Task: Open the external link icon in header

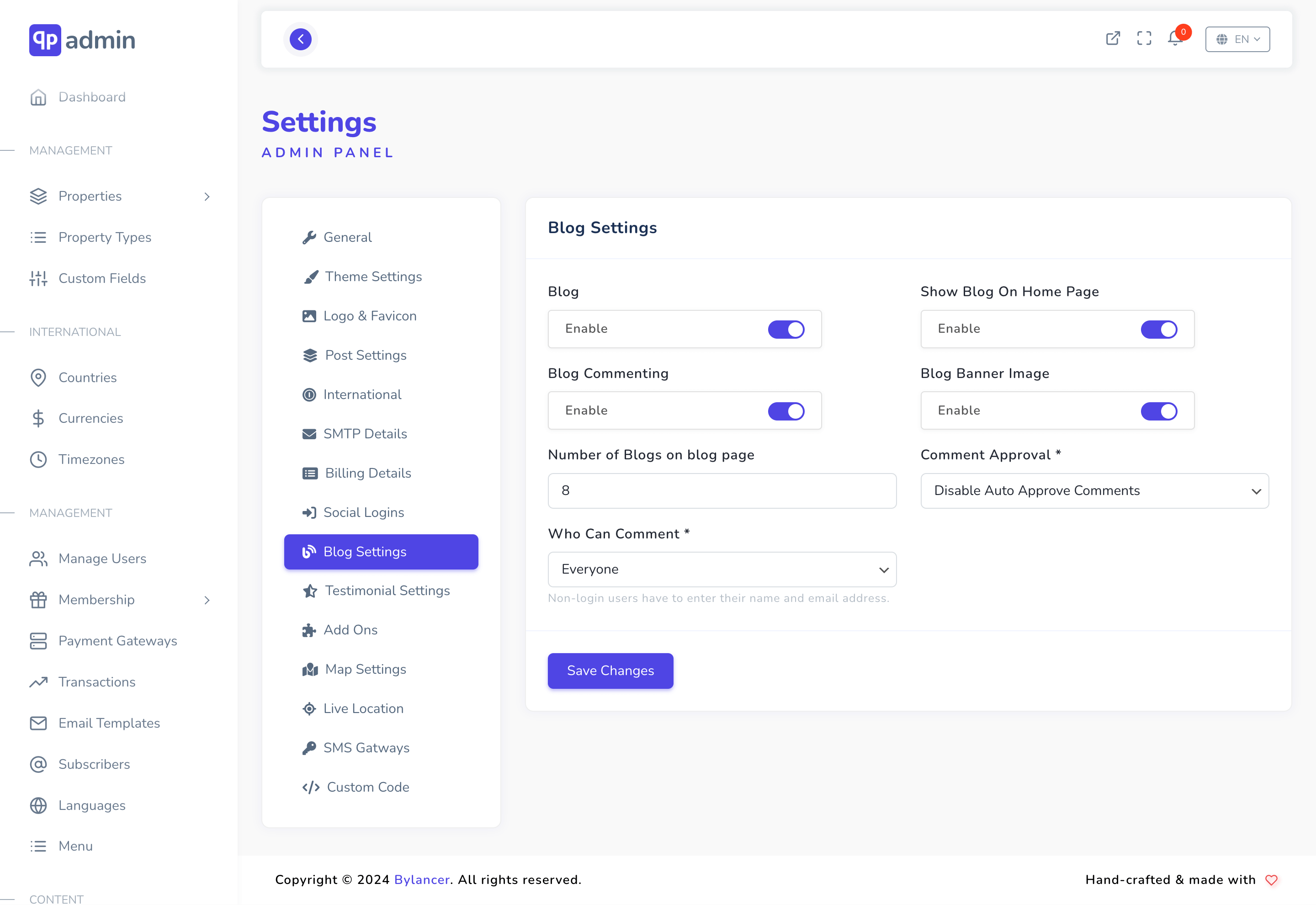Action: [x=1113, y=38]
